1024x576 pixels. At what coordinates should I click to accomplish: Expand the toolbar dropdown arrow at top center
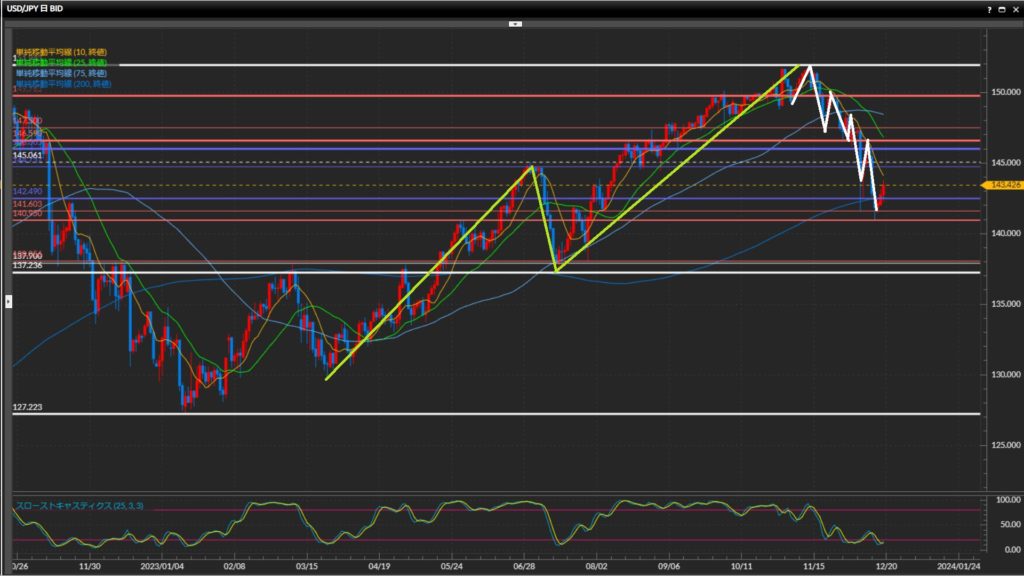pos(515,22)
